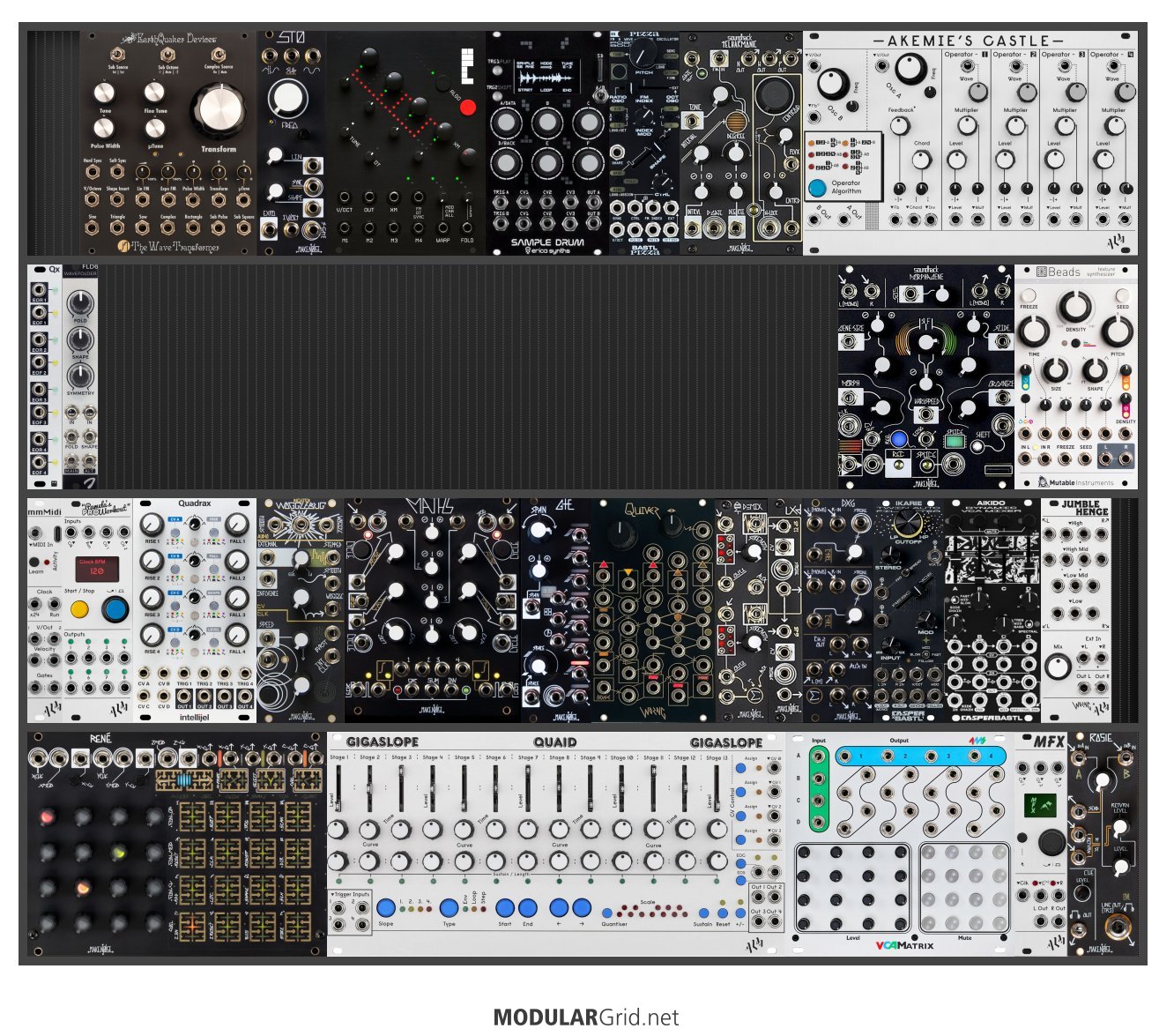Screen dimensions: 1174x1036
Task: Click the Learn button on mmMidi
Action: [x=34, y=562]
